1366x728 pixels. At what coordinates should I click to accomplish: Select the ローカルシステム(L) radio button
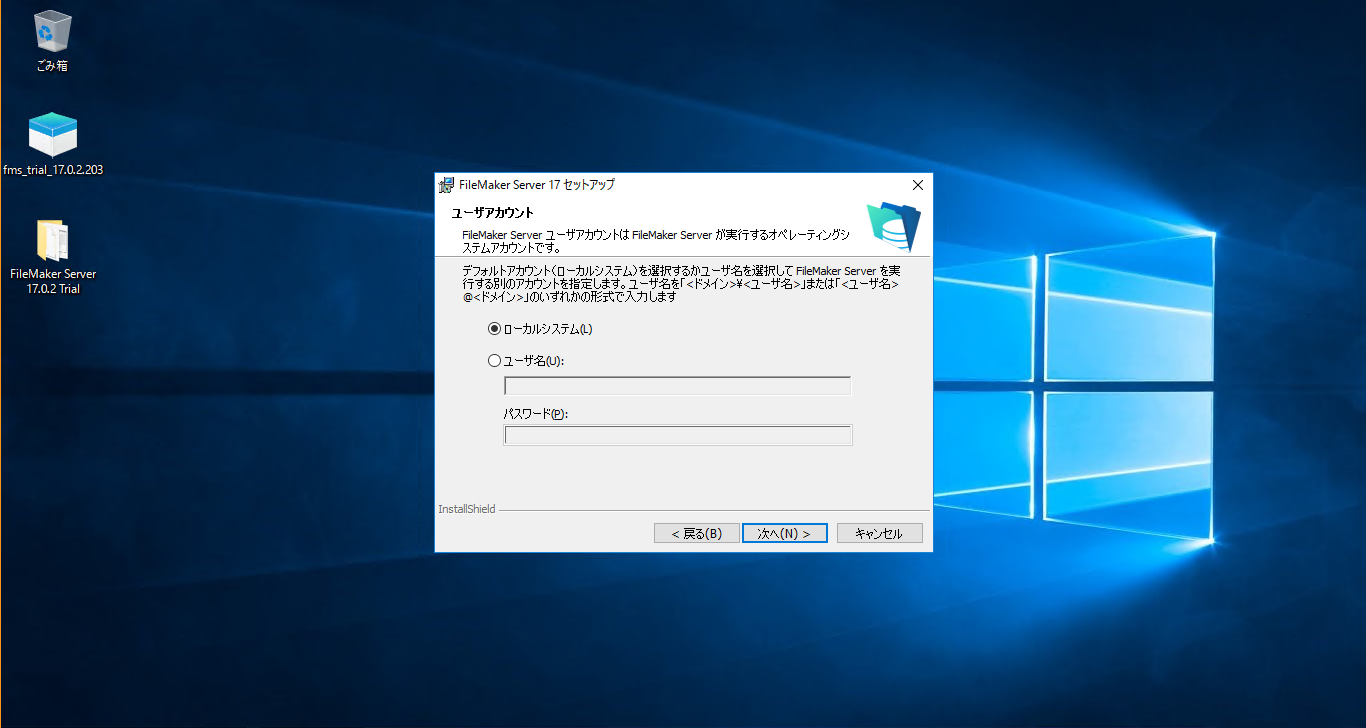click(x=494, y=328)
